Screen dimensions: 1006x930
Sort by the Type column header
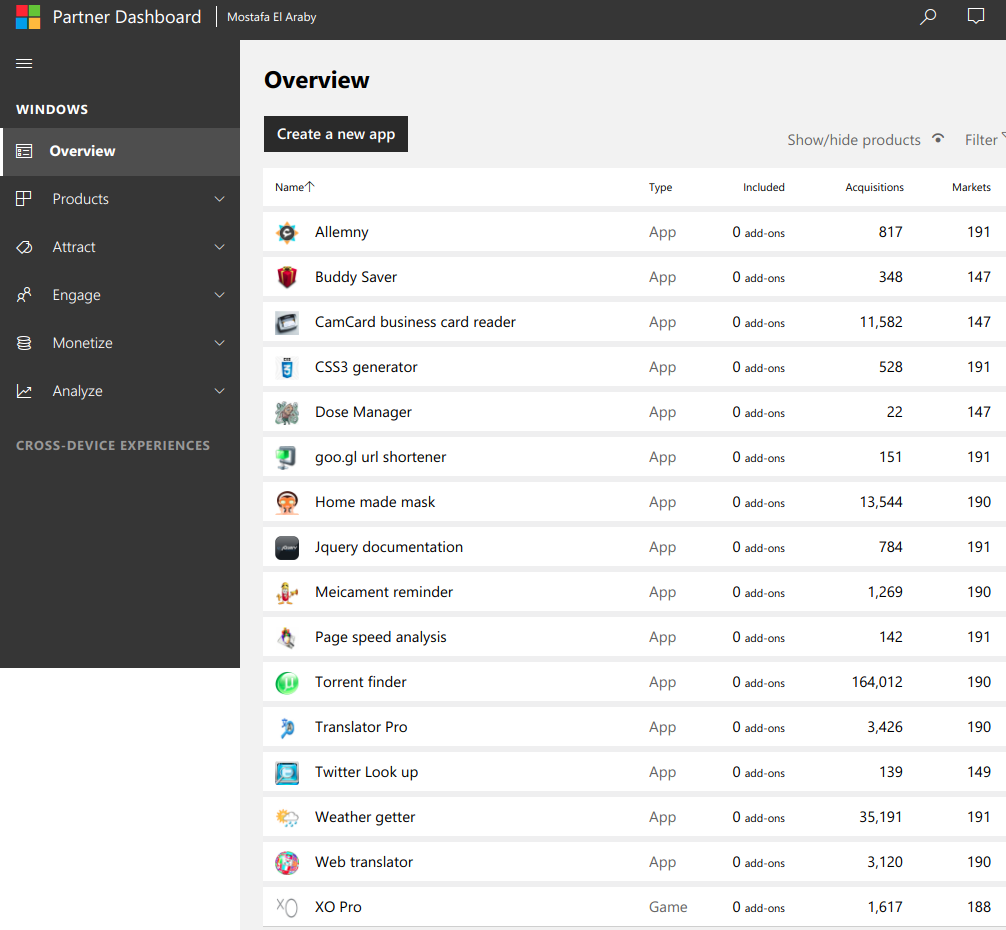point(660,187)
